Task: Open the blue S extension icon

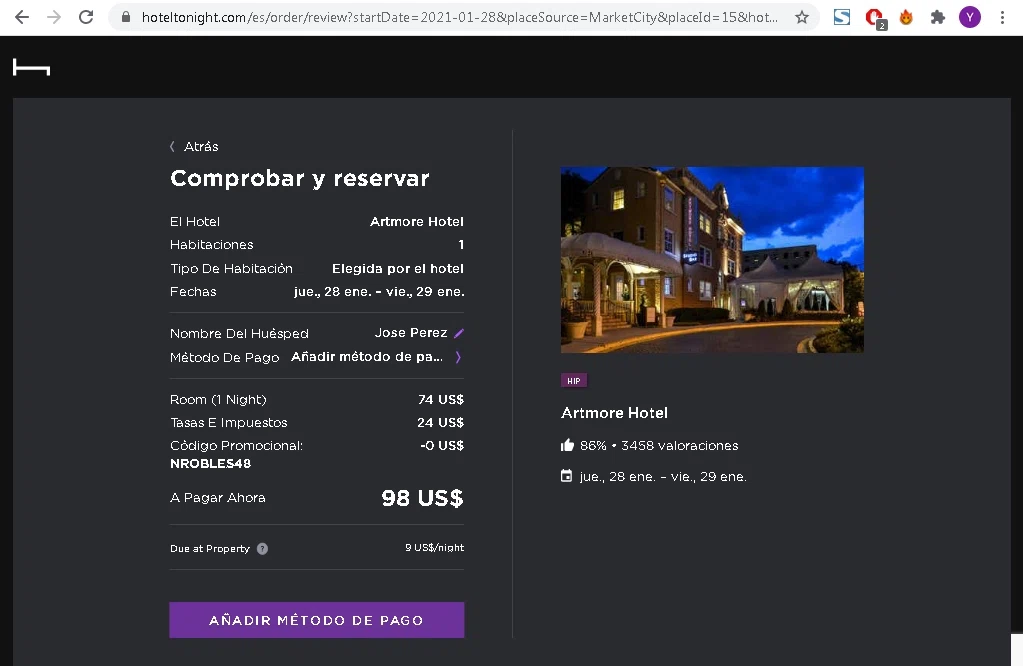Action: pos(842,17)
